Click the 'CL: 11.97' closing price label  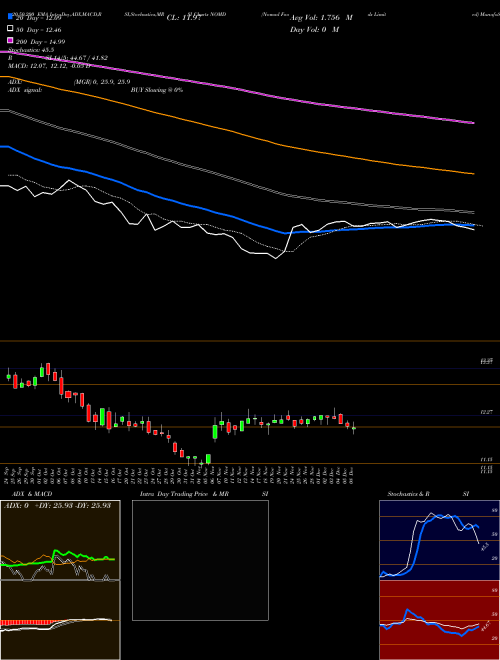coord(183,18)
